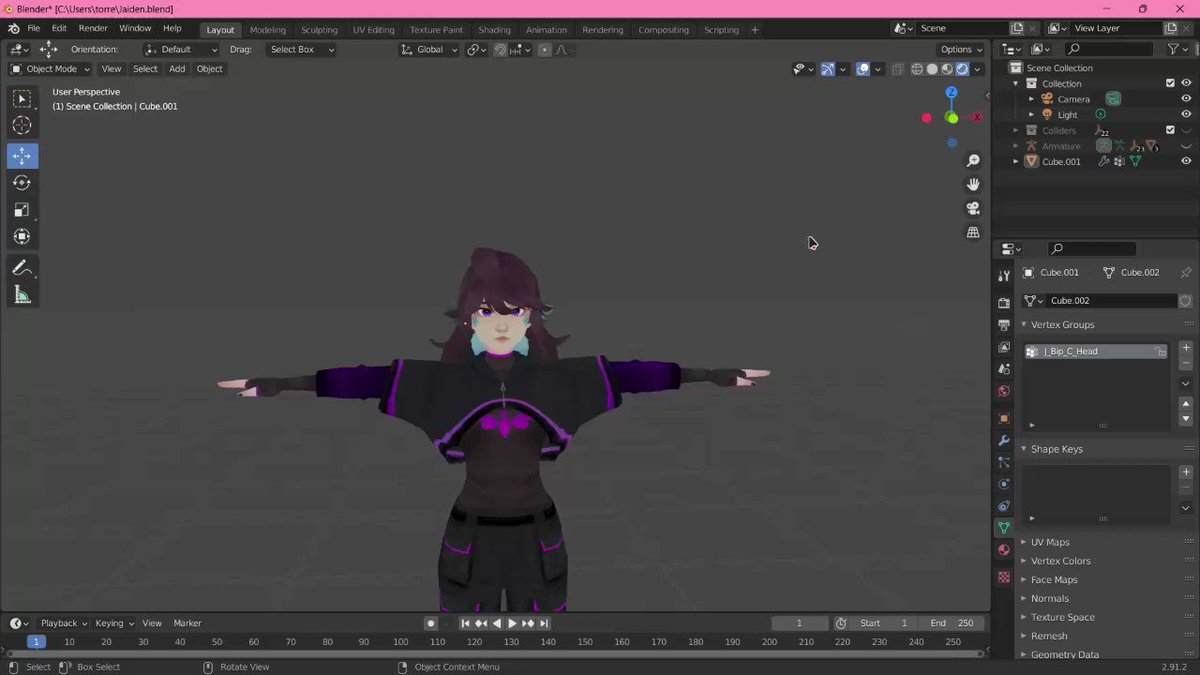Switch to the Shading workspace tab
This screenshot has height=675, width=1200.
click(x=494, y=30)
